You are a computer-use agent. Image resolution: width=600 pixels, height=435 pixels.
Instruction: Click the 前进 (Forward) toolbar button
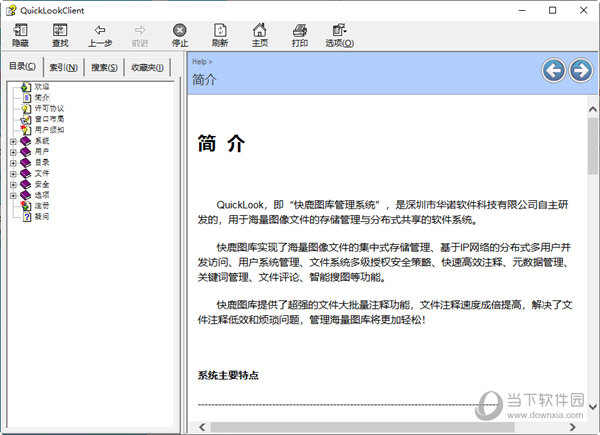140,35
